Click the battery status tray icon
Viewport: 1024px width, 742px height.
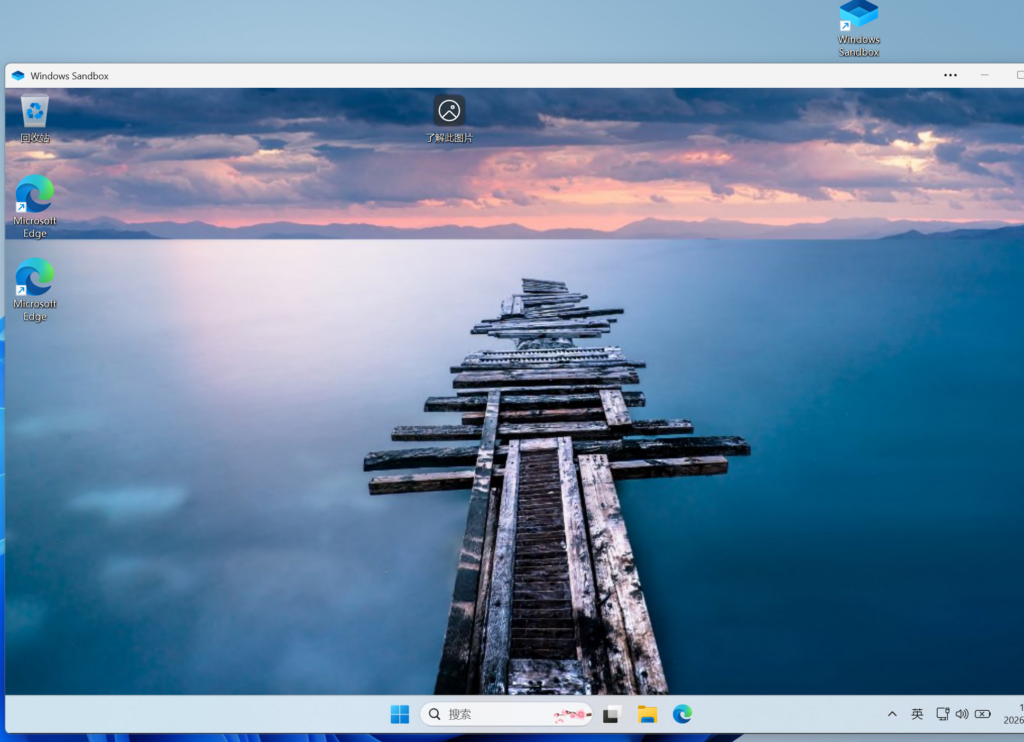tap(983, 714)
